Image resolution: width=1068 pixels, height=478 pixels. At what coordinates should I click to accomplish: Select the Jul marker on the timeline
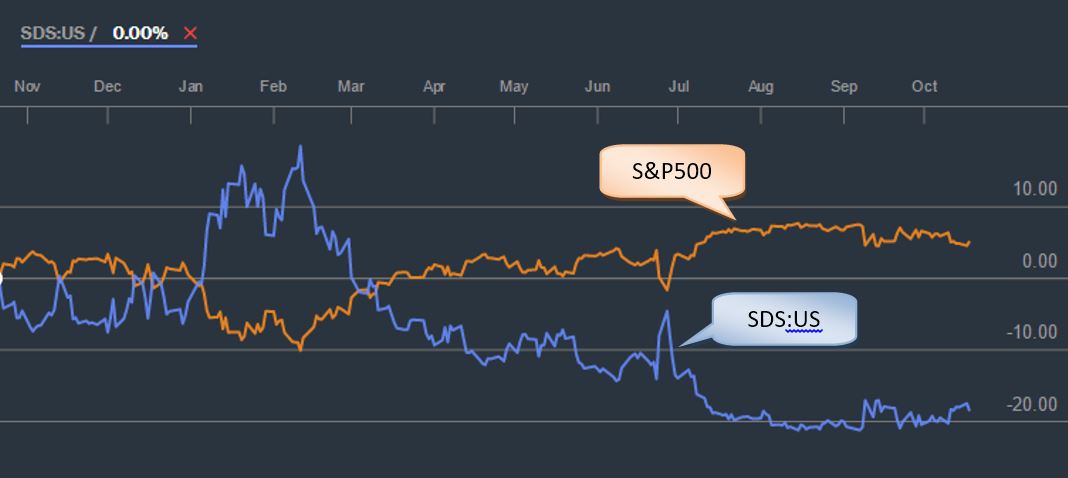click(x=678, y=87)
